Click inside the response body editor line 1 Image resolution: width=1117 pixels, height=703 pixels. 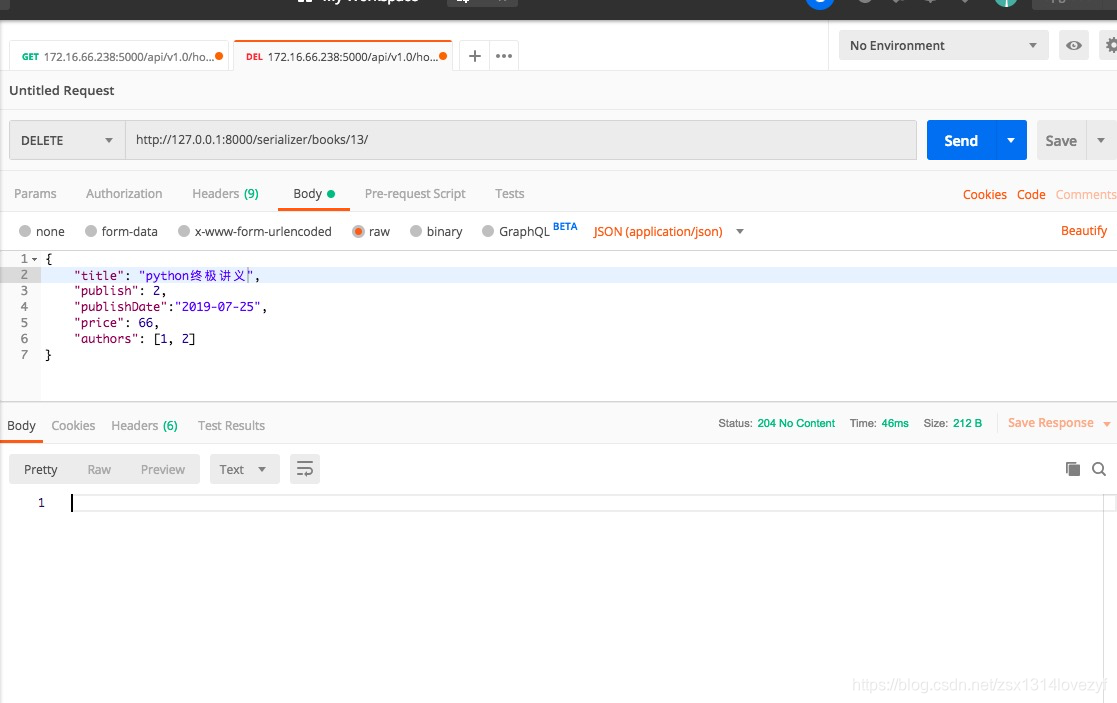[587, 503]
